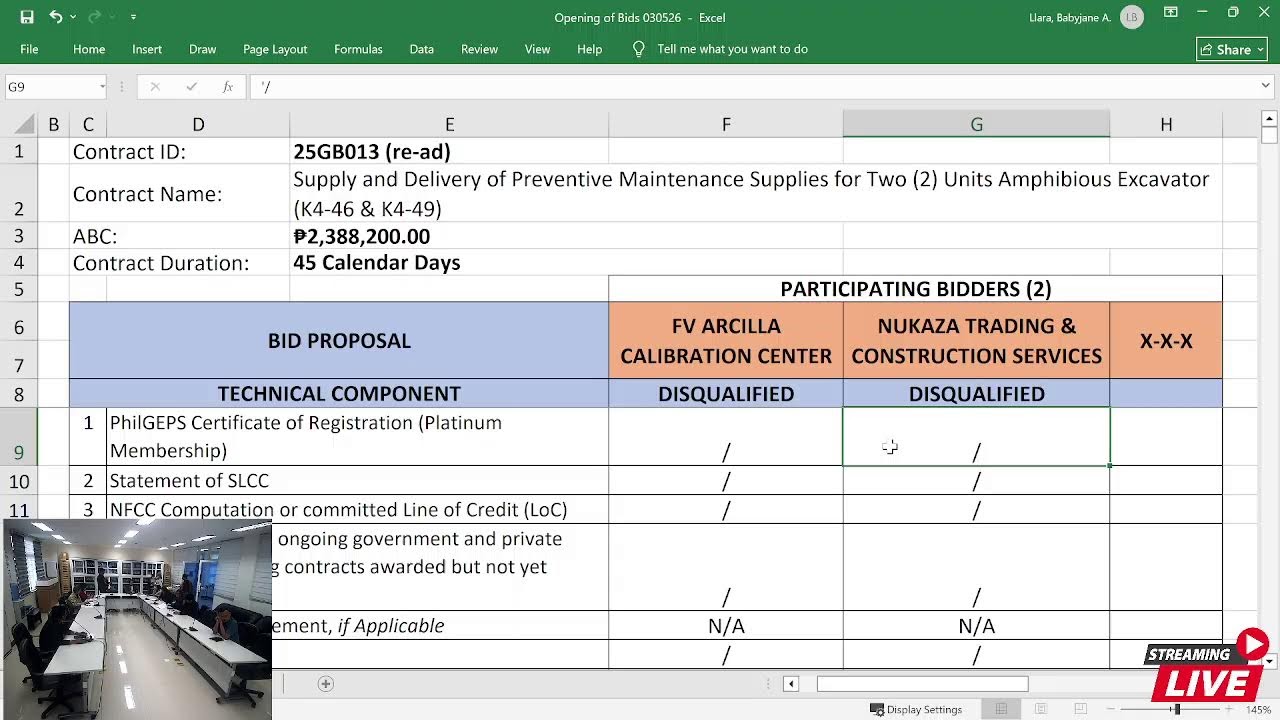Screen dimensions: 1280x720
Task: Open Customize Quick Access Toolbar dropdown
Action: pos(133,17)
